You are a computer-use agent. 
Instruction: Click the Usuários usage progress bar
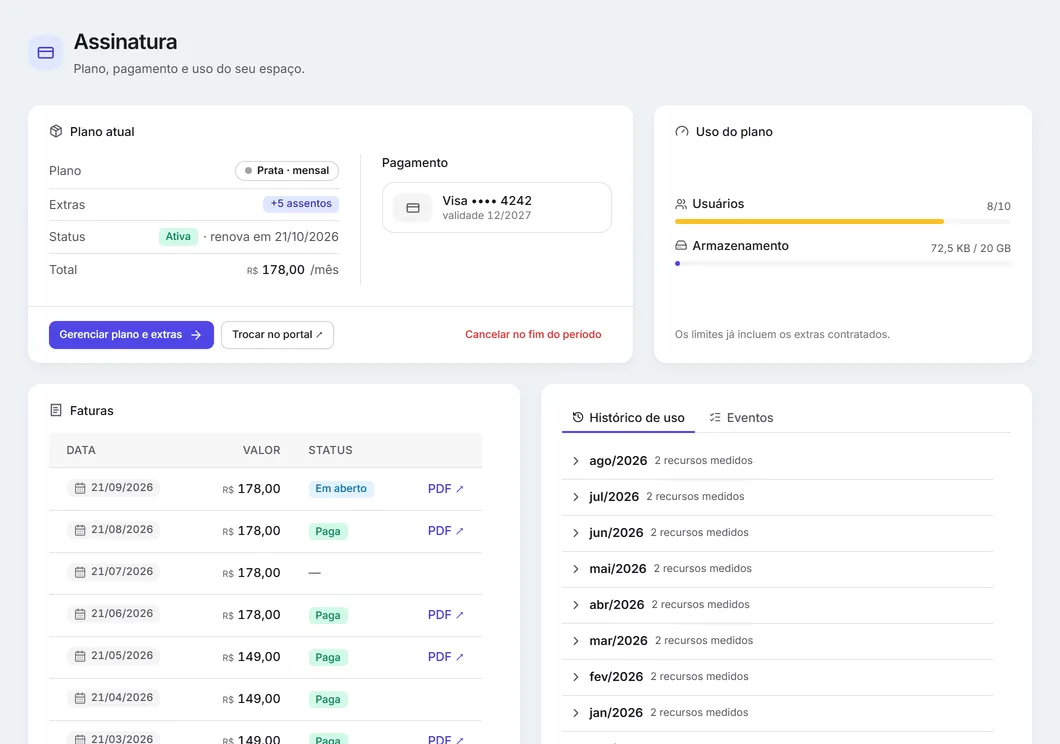842,221
